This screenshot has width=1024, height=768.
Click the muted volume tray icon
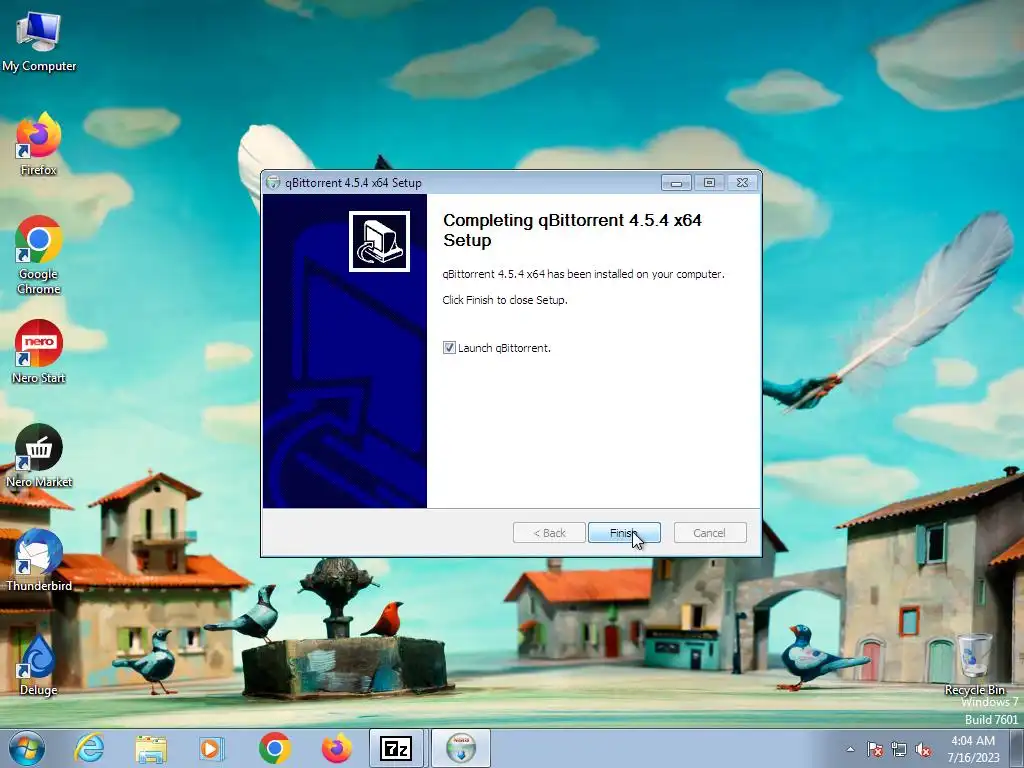pos(923,749)
